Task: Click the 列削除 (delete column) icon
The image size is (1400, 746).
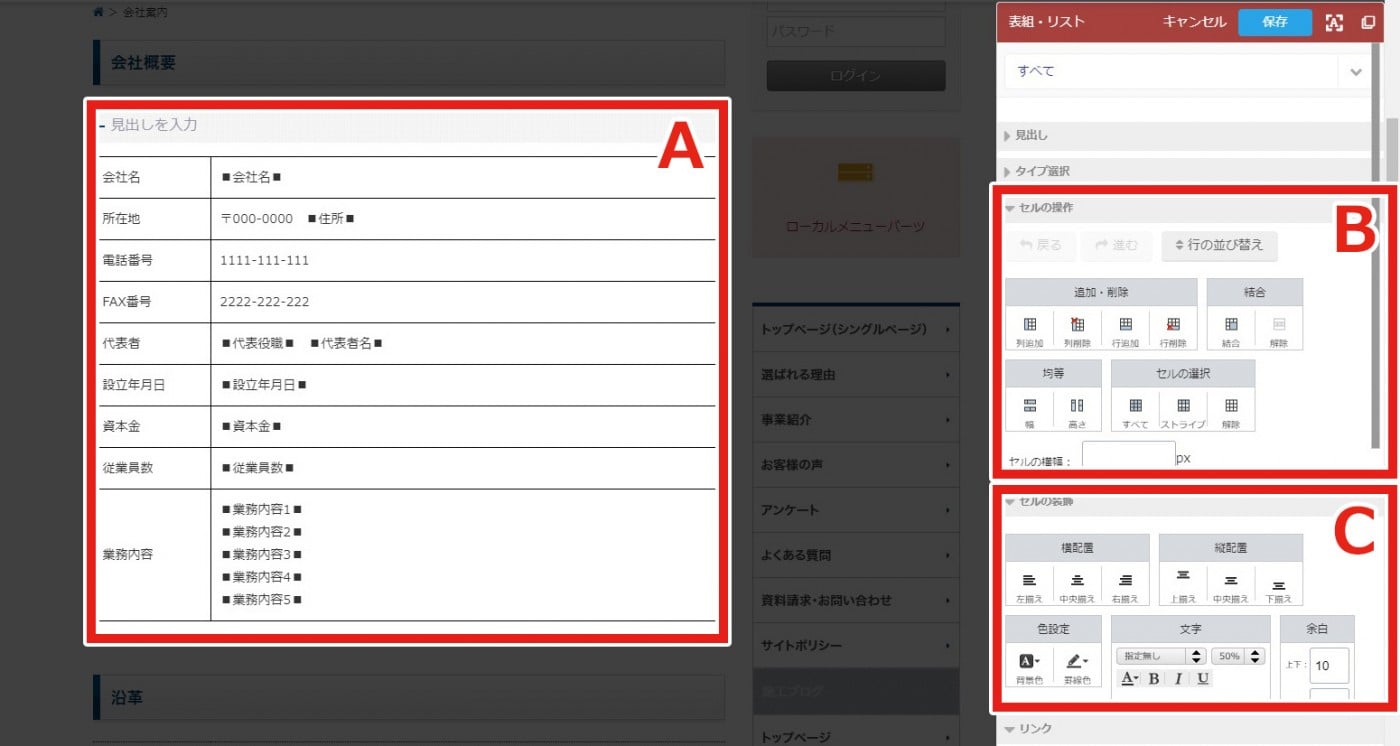Action: (x=1078, y=324)
